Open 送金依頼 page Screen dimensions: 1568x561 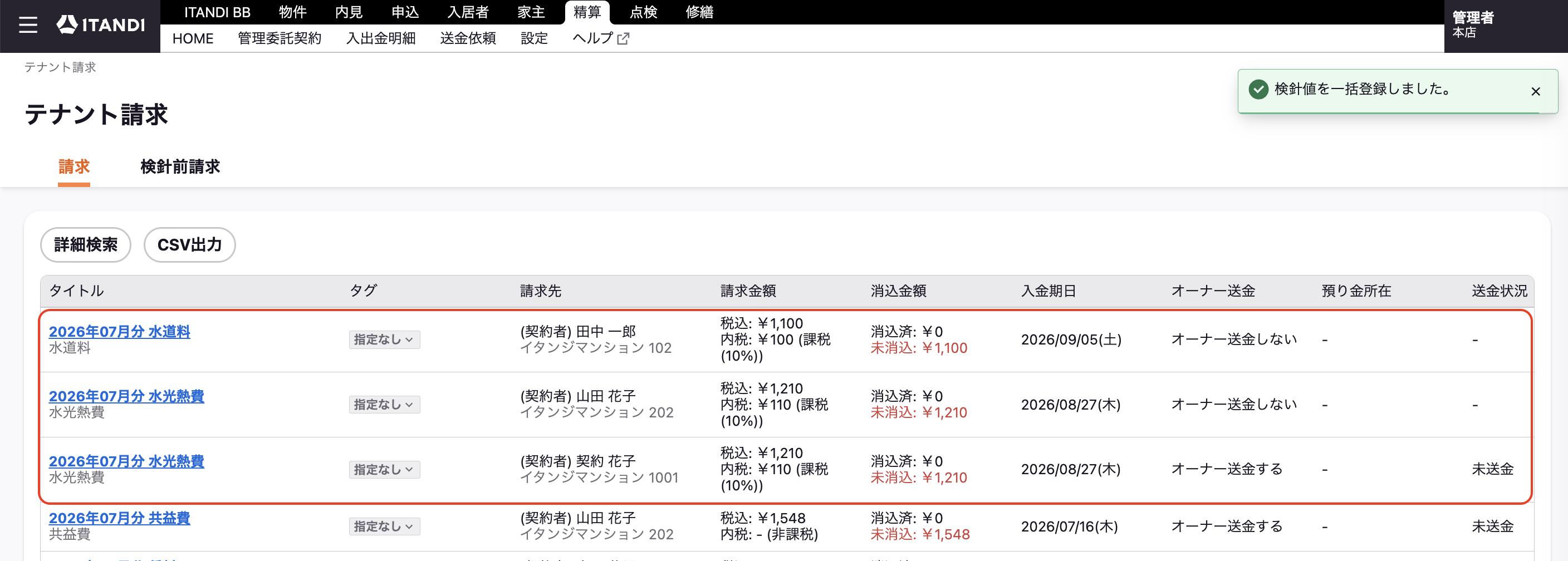click(468, 38)
